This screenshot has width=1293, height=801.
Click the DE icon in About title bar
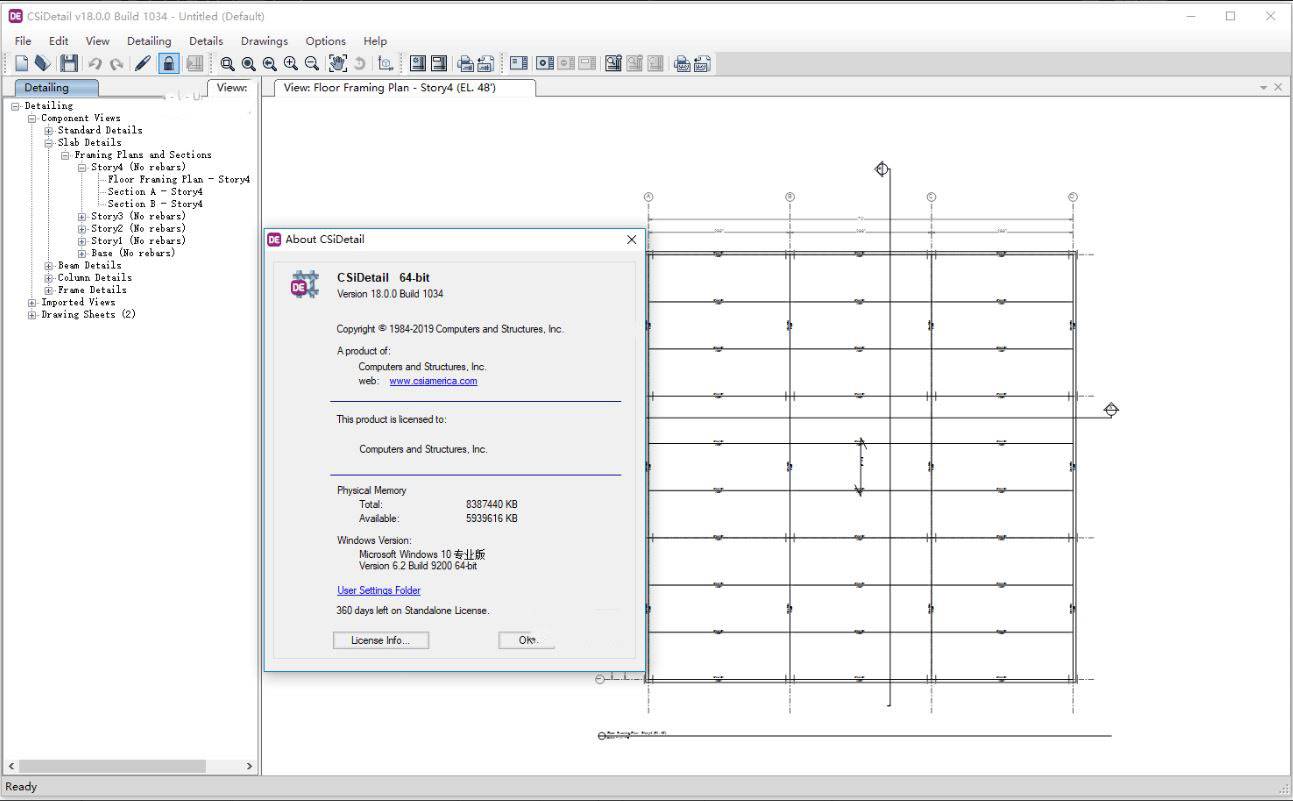(x=274, y=239)
